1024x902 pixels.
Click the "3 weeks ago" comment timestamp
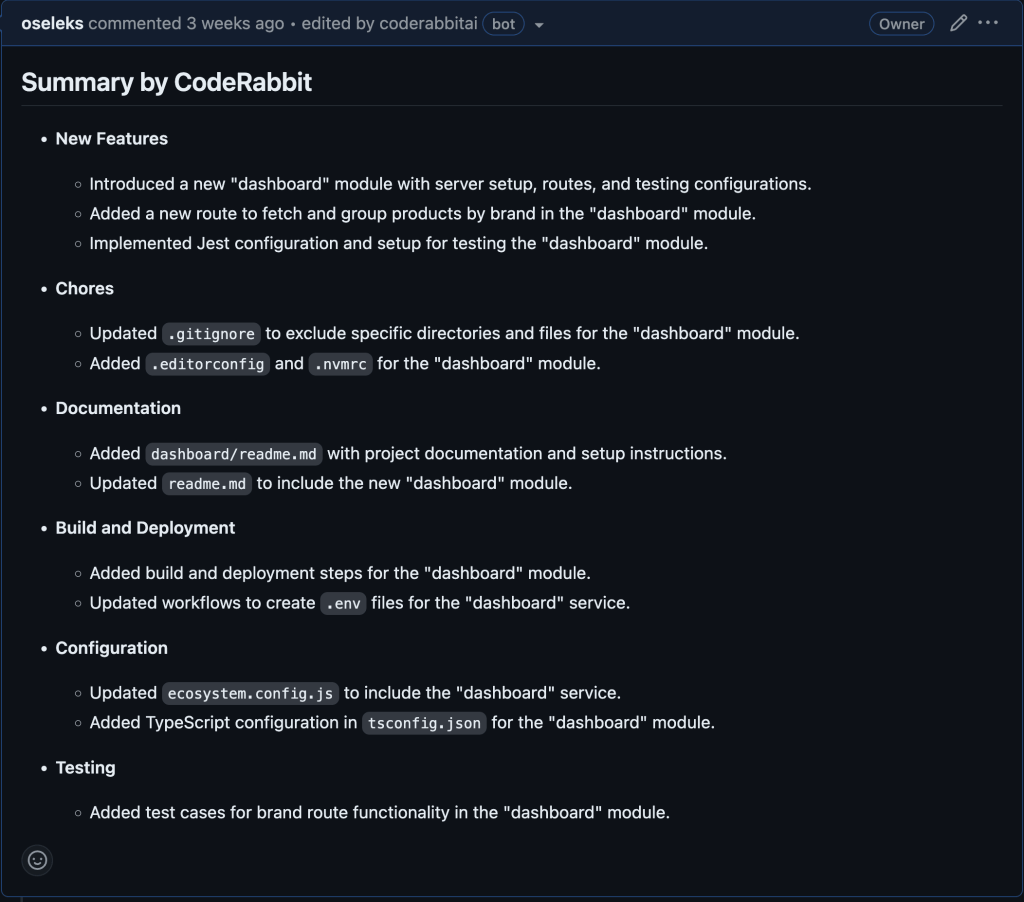pos(235,24)
